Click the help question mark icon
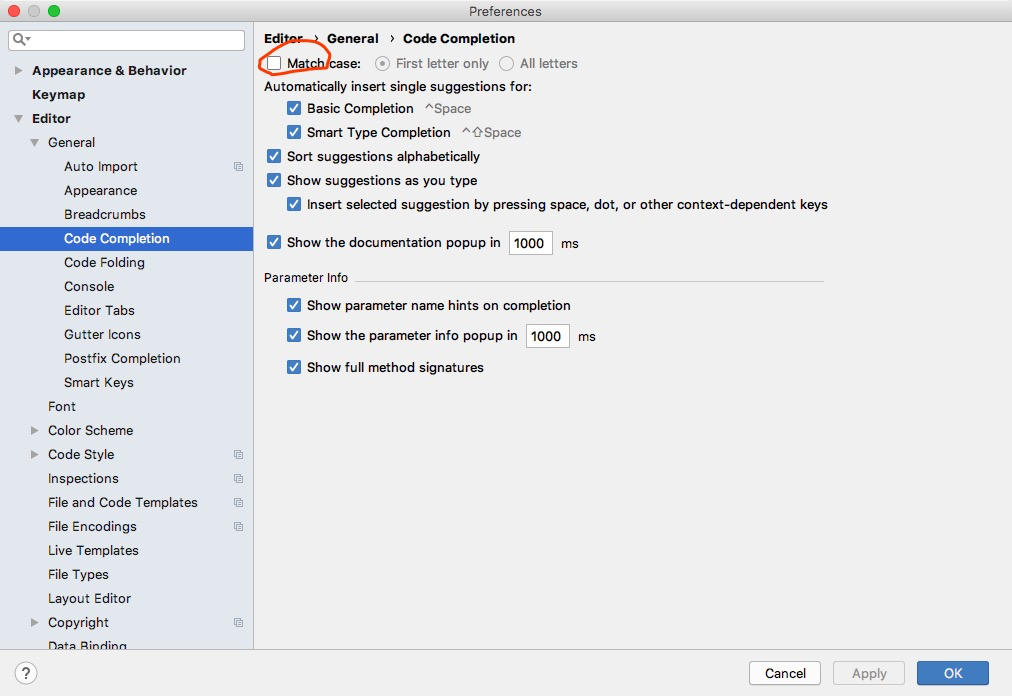Screen dimensions: 1012x696 26,673
